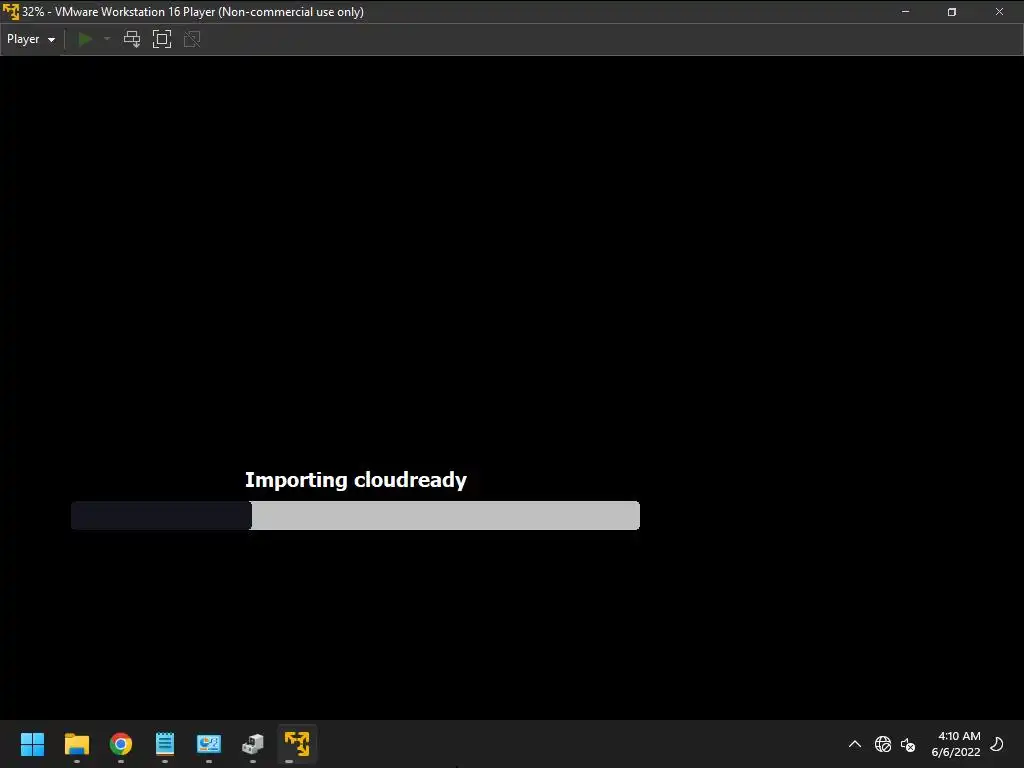This screenshot has height=768, width=1024.
Task: Enter full screen mode
Action: (x=162, y=39)
